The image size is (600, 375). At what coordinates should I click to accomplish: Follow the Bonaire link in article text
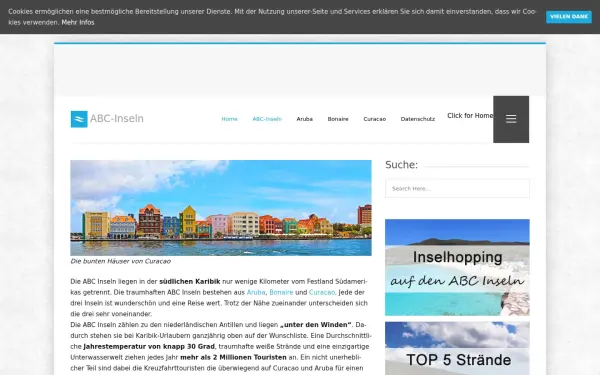pyautogui.click(x=281, y=292)
